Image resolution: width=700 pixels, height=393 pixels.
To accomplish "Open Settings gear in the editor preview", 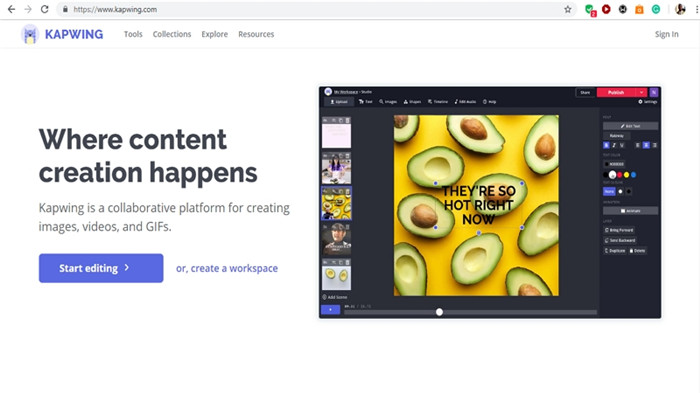I will click(647, 102).
